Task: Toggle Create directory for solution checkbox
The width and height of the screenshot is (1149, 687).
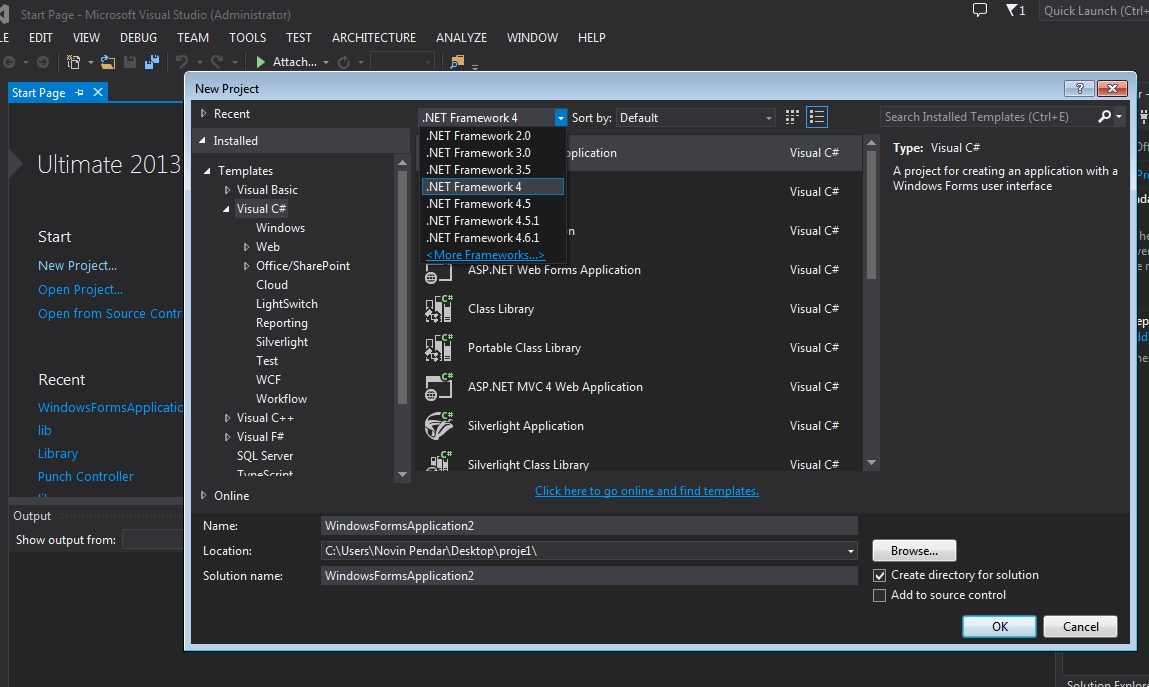Action: [x=879, y=576]
